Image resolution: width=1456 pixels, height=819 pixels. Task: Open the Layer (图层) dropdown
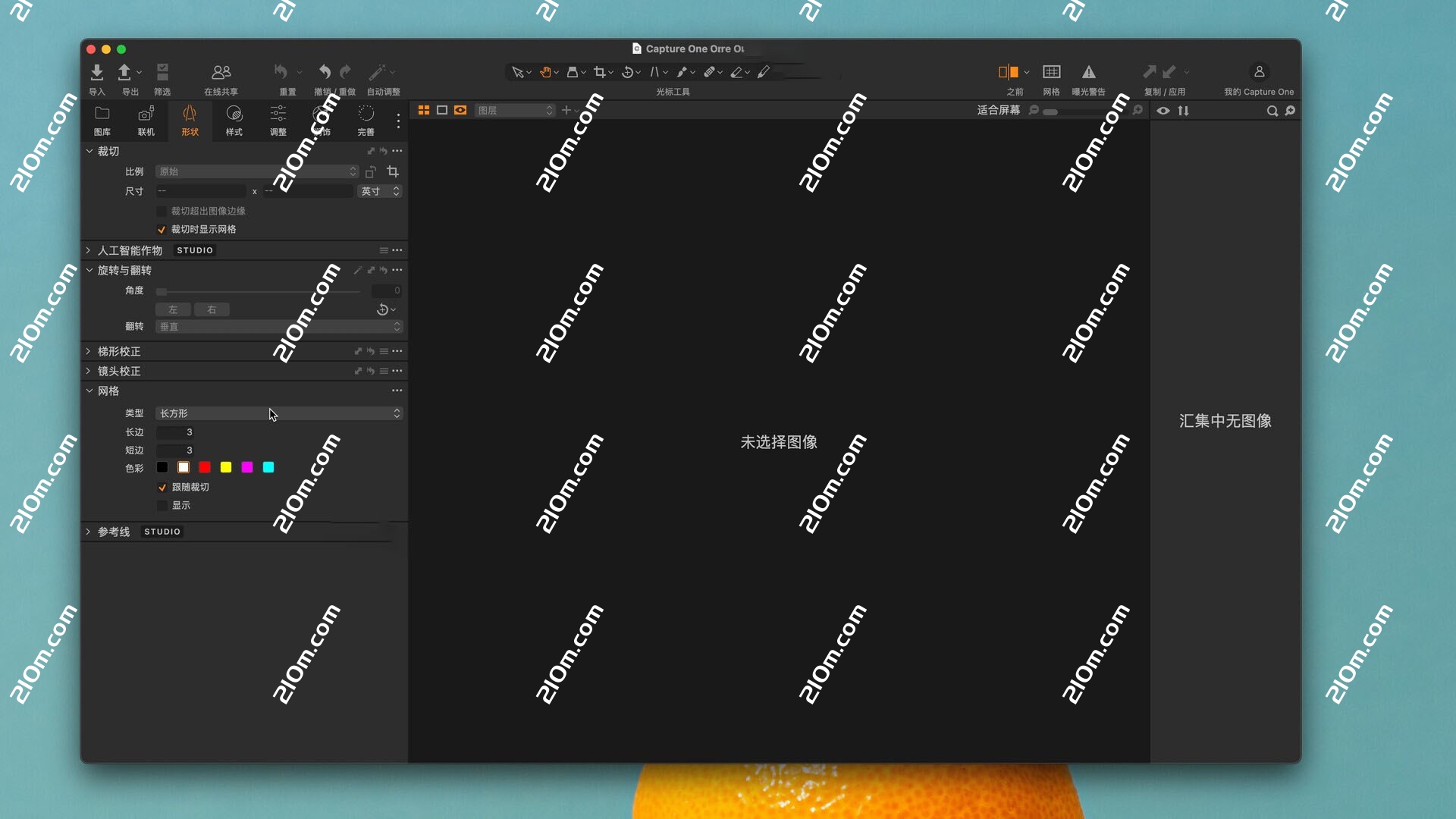(x=515, y=111)
